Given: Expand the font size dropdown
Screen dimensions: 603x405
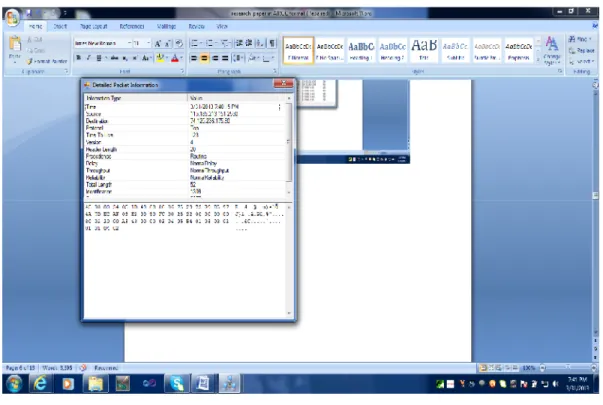Looking at the screenshot, I should click(148, 43).
